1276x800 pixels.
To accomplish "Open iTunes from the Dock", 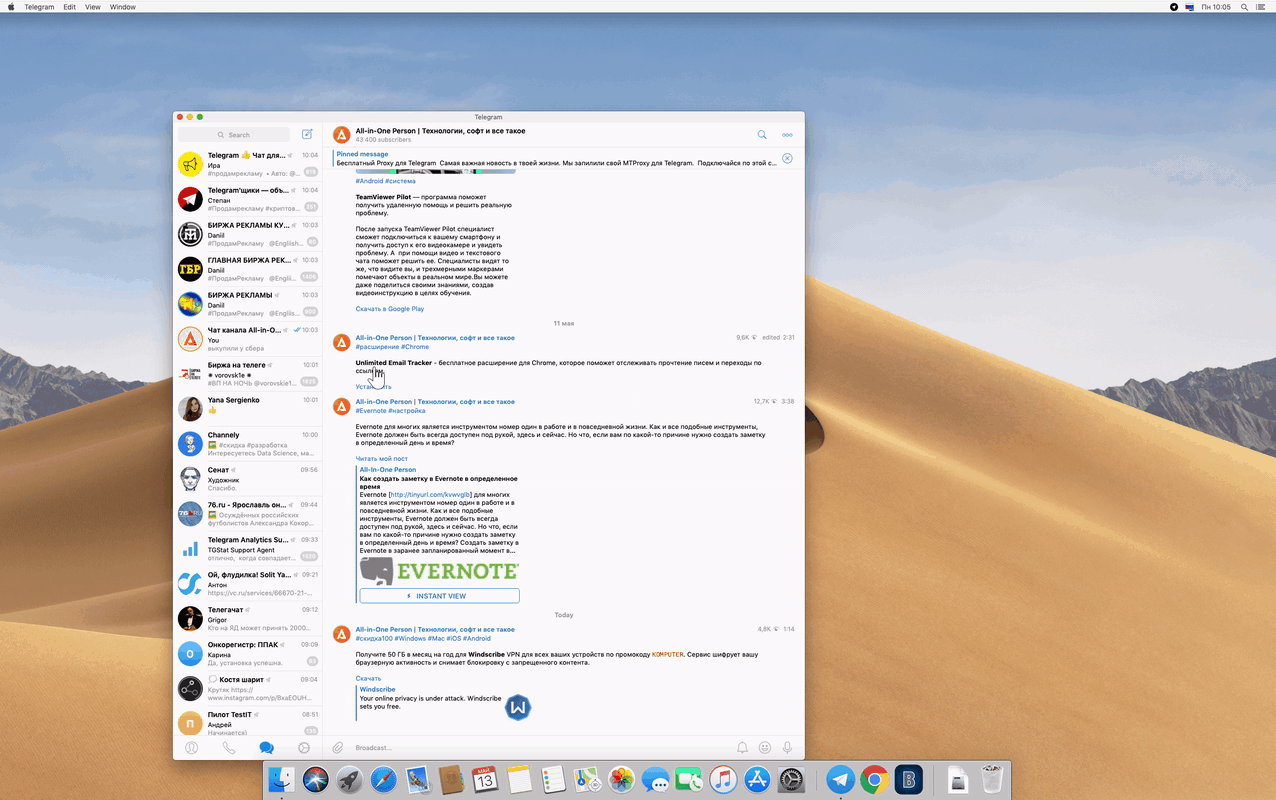I will (723, 780).
